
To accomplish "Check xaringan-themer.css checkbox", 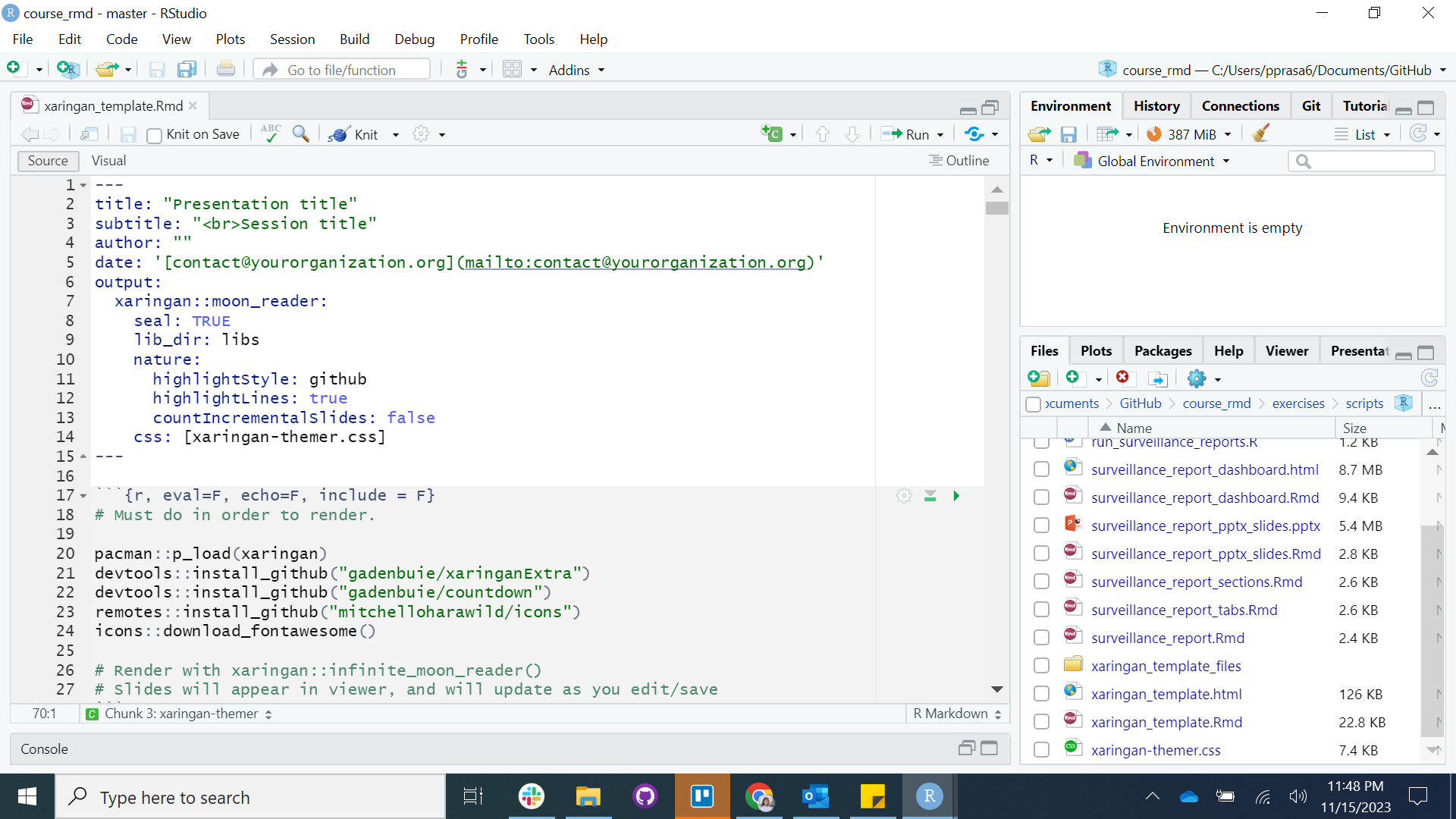I will (x=1041, y=750).
